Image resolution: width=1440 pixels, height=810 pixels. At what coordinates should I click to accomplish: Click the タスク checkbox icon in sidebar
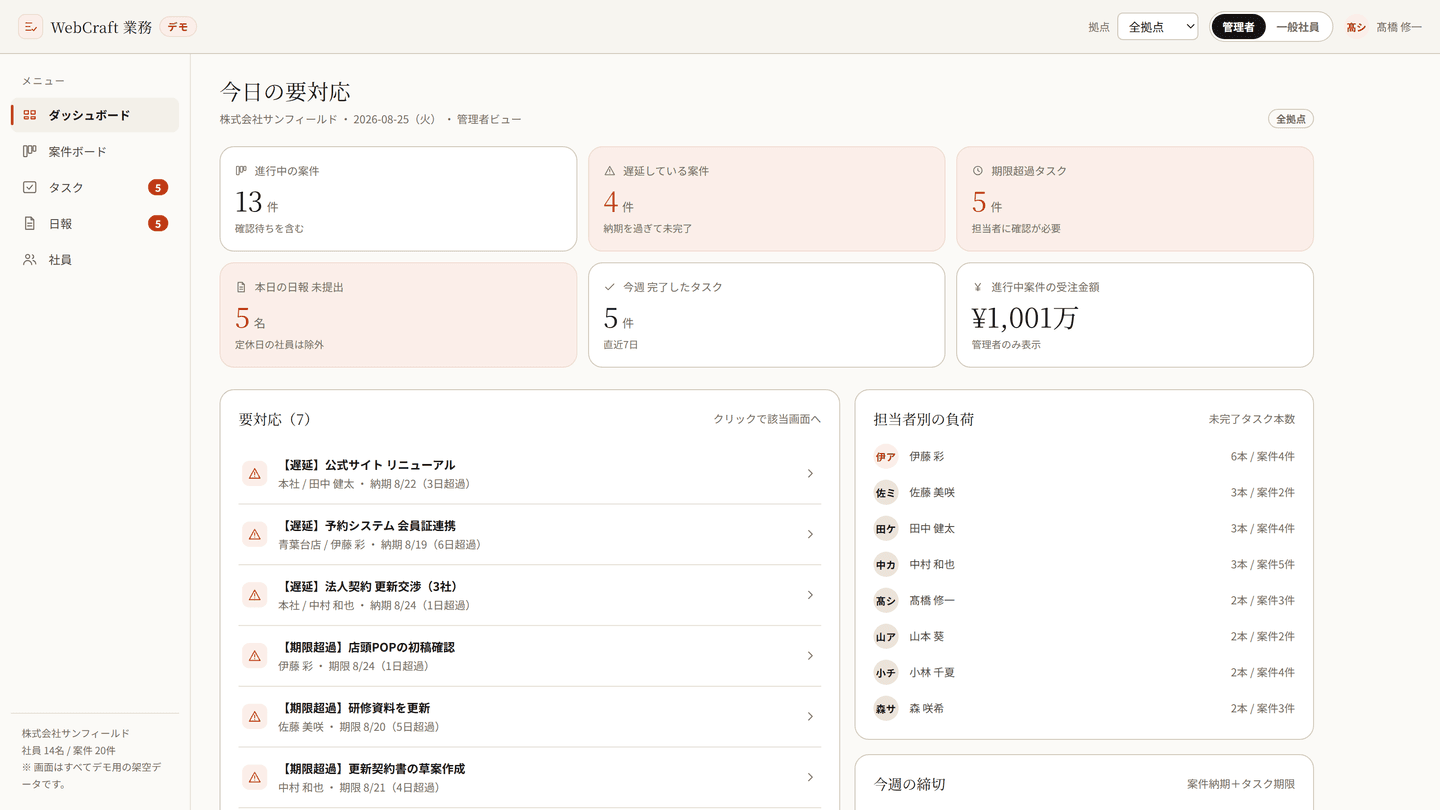tap(30, 187)
